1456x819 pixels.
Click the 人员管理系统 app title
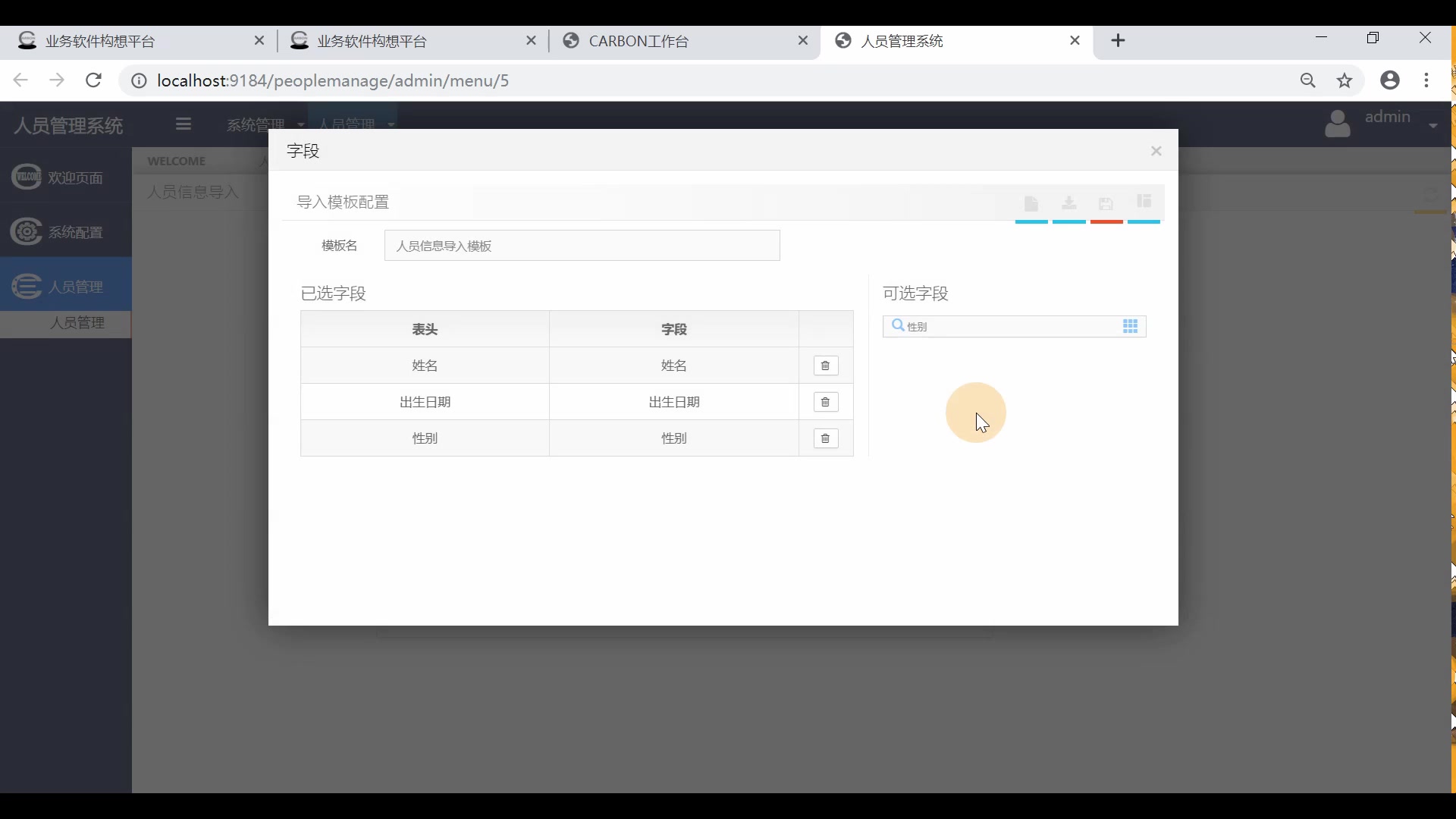(68, 125)
